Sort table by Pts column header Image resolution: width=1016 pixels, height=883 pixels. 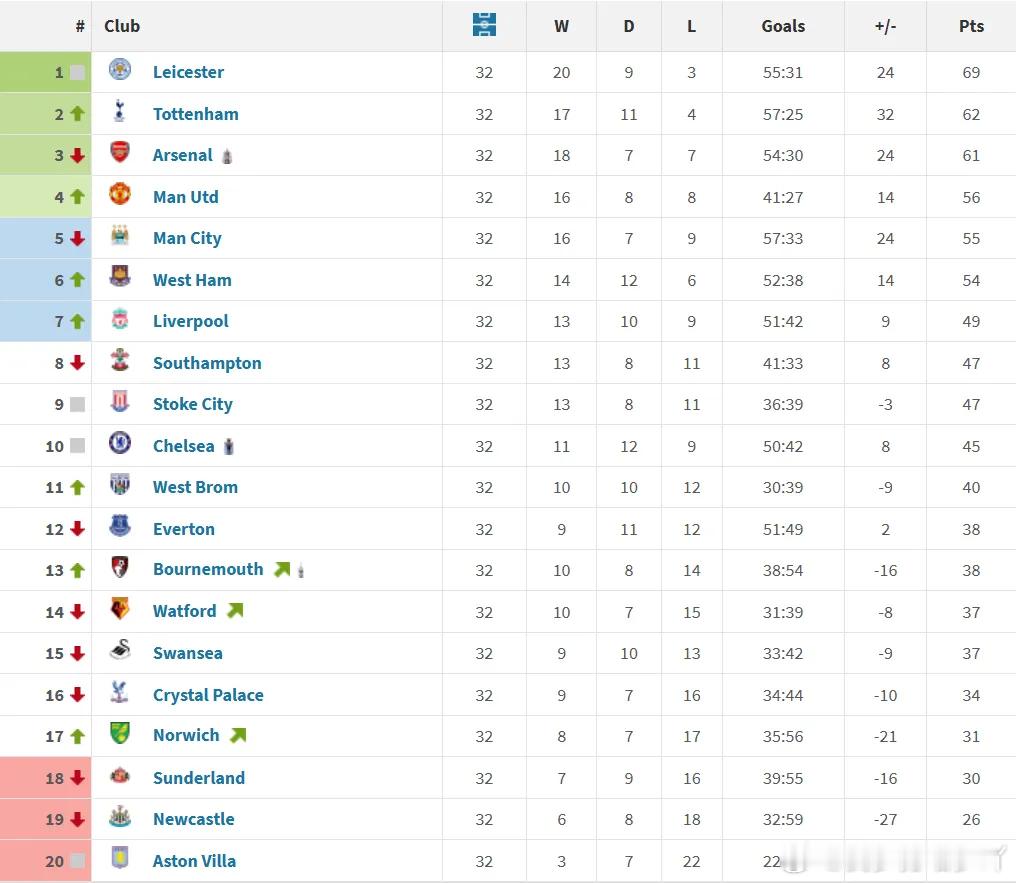point(971,26)
